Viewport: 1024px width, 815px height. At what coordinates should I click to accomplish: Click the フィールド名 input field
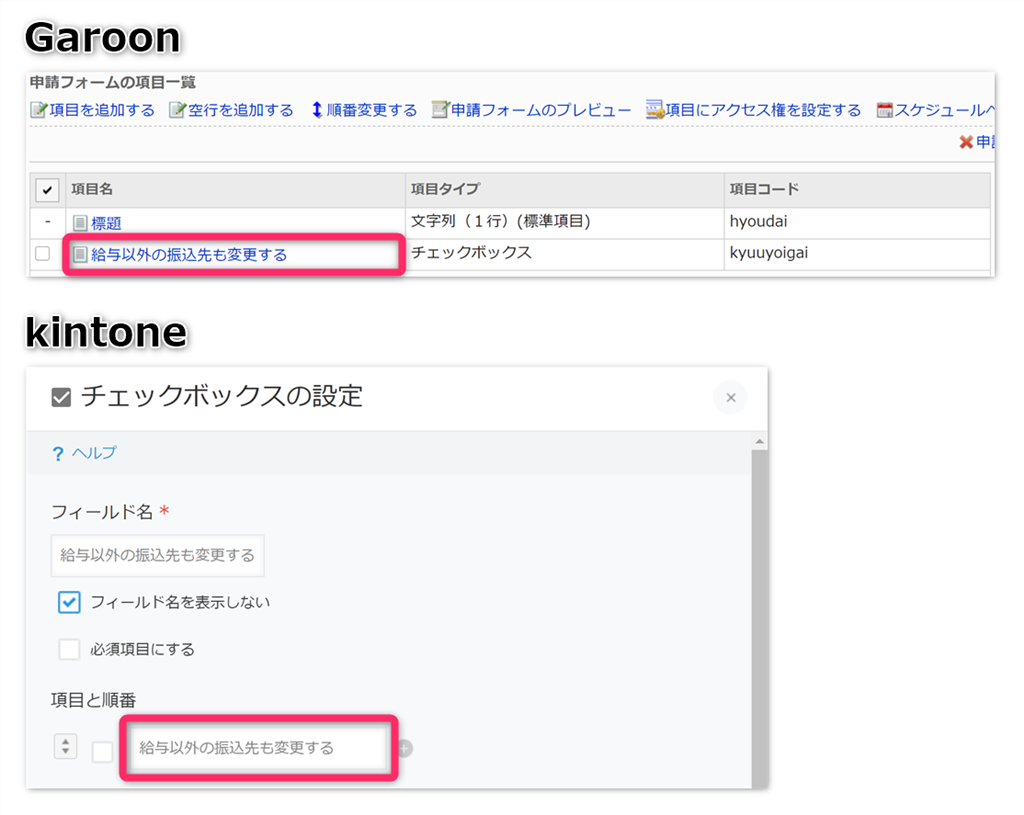(x=157, y=555)
